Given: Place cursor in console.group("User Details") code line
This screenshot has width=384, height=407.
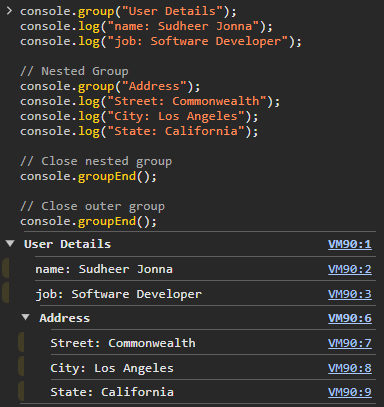Looking at the screenshot, I should (128, 11).
